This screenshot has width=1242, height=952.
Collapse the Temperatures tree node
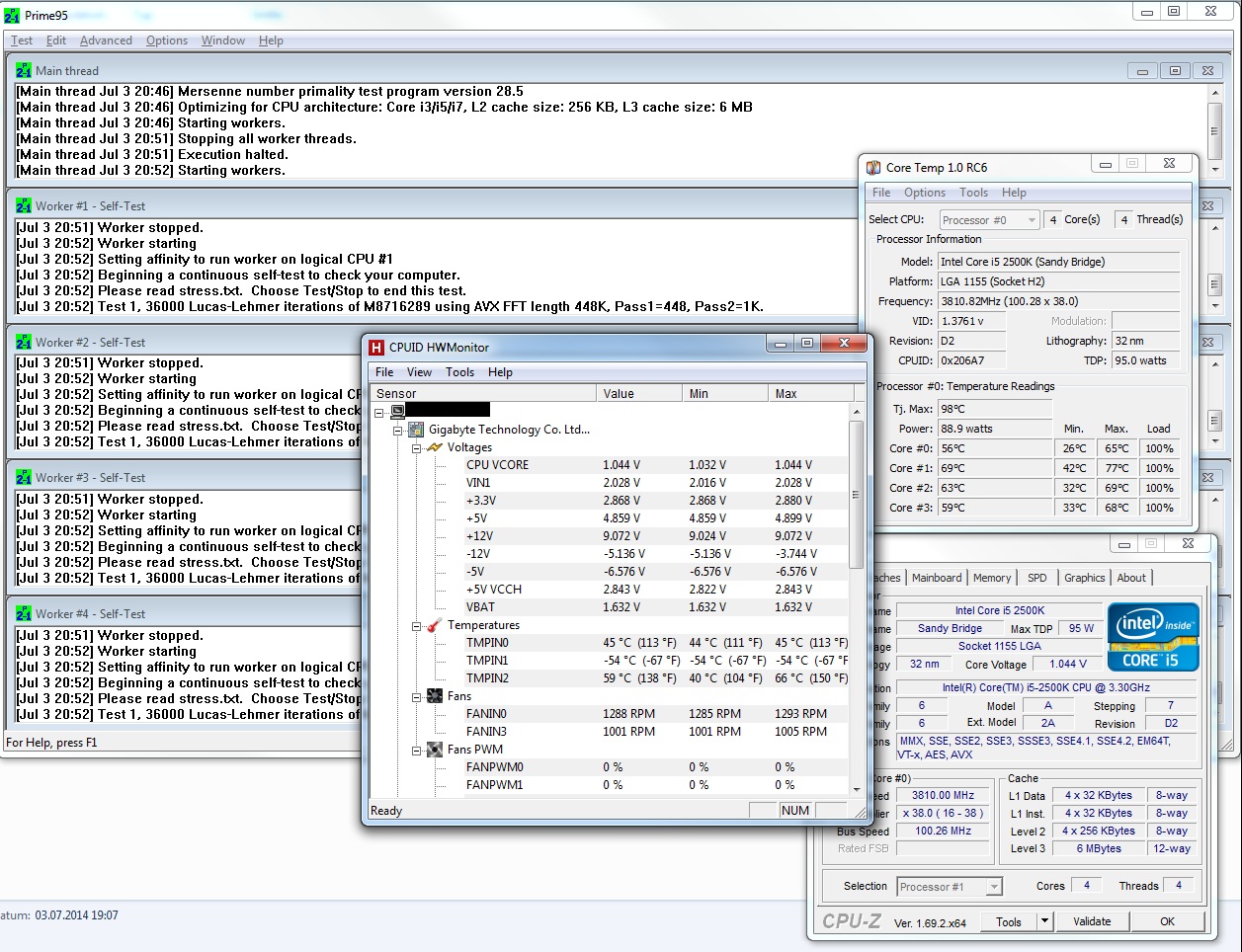coord(417,626)
